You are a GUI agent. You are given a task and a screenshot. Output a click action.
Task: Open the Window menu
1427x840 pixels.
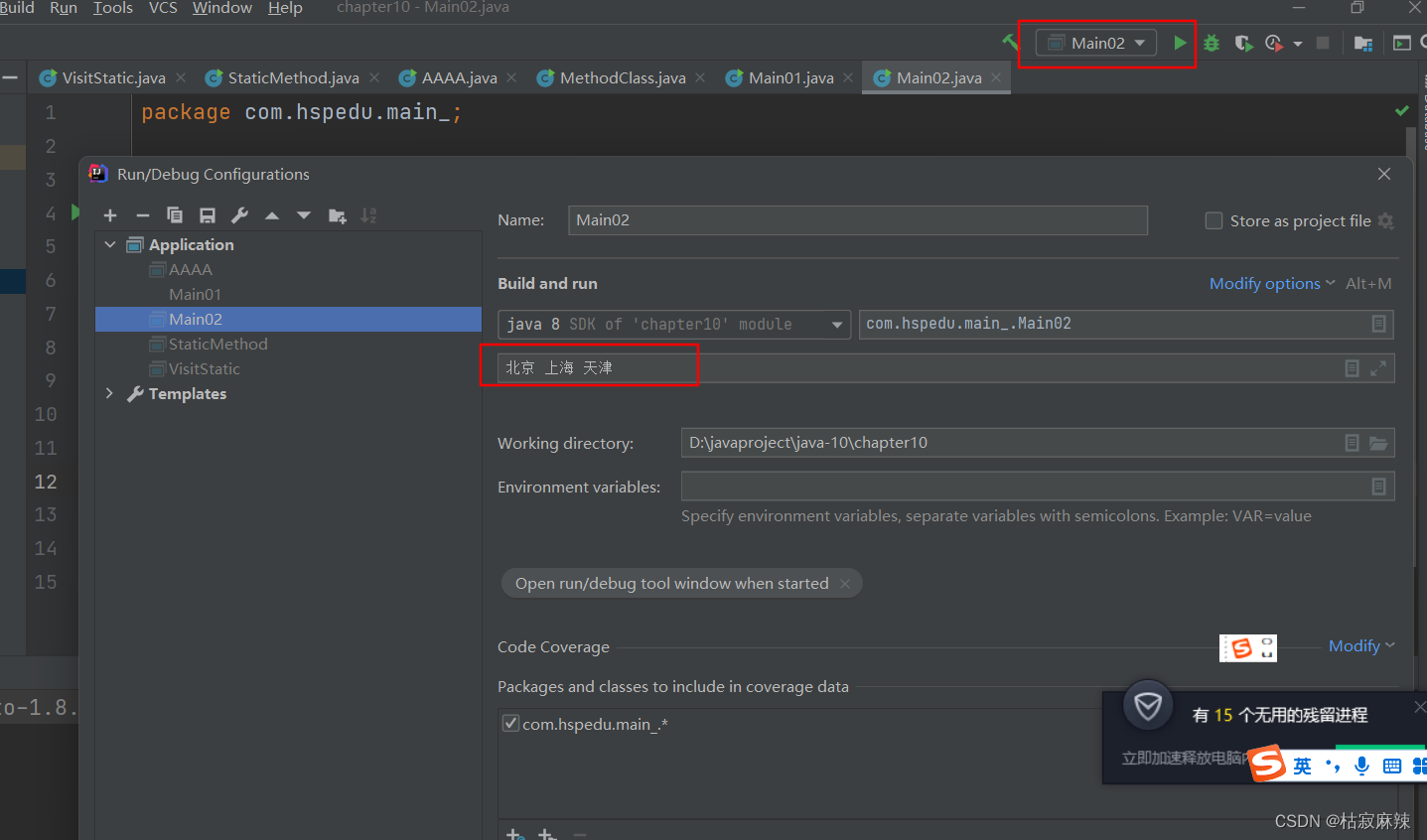click(222, 8)
